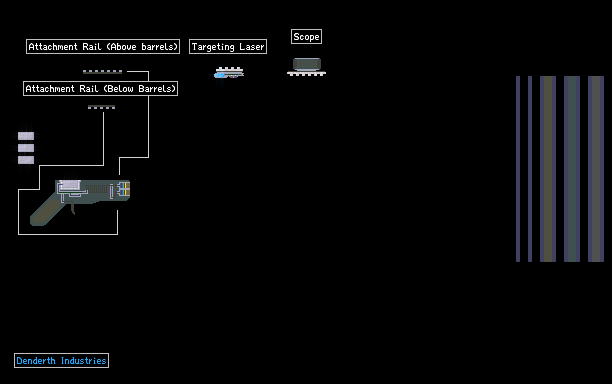Select the middle grey square on left

[26, 148]
